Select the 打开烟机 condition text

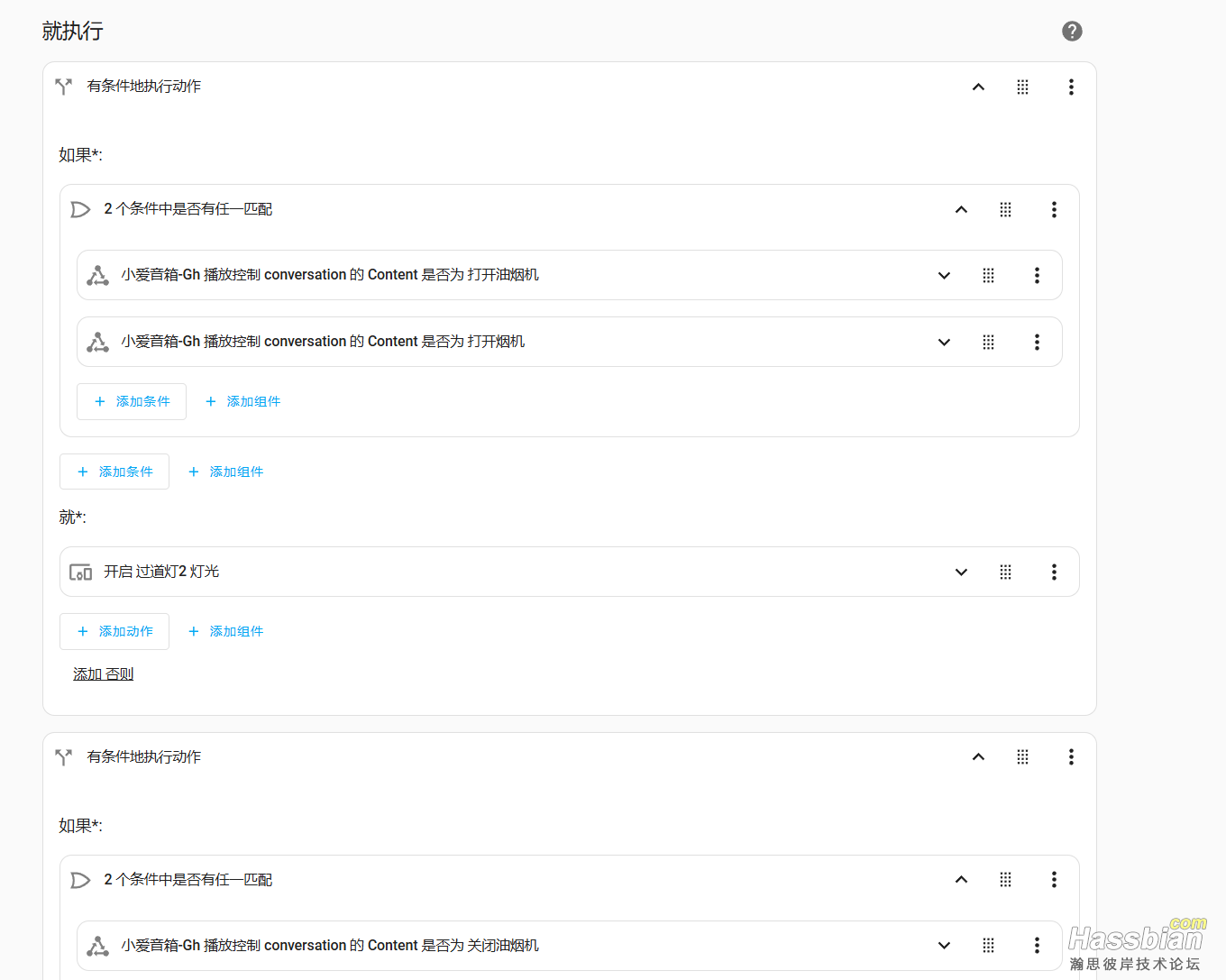pos(323,342)
